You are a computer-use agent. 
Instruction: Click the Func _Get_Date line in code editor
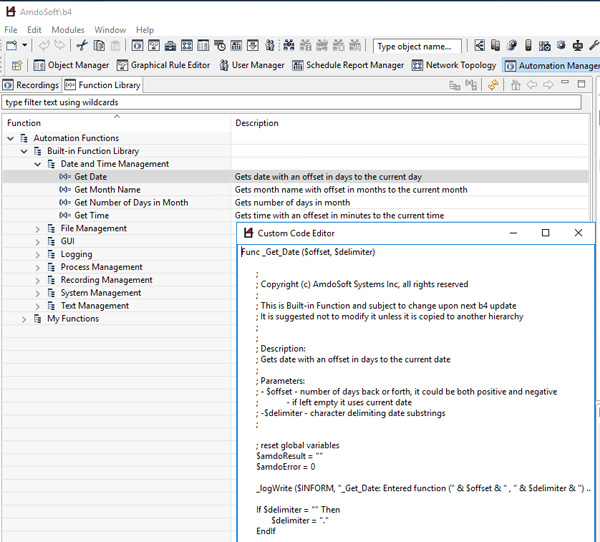[x=308, y=252]
